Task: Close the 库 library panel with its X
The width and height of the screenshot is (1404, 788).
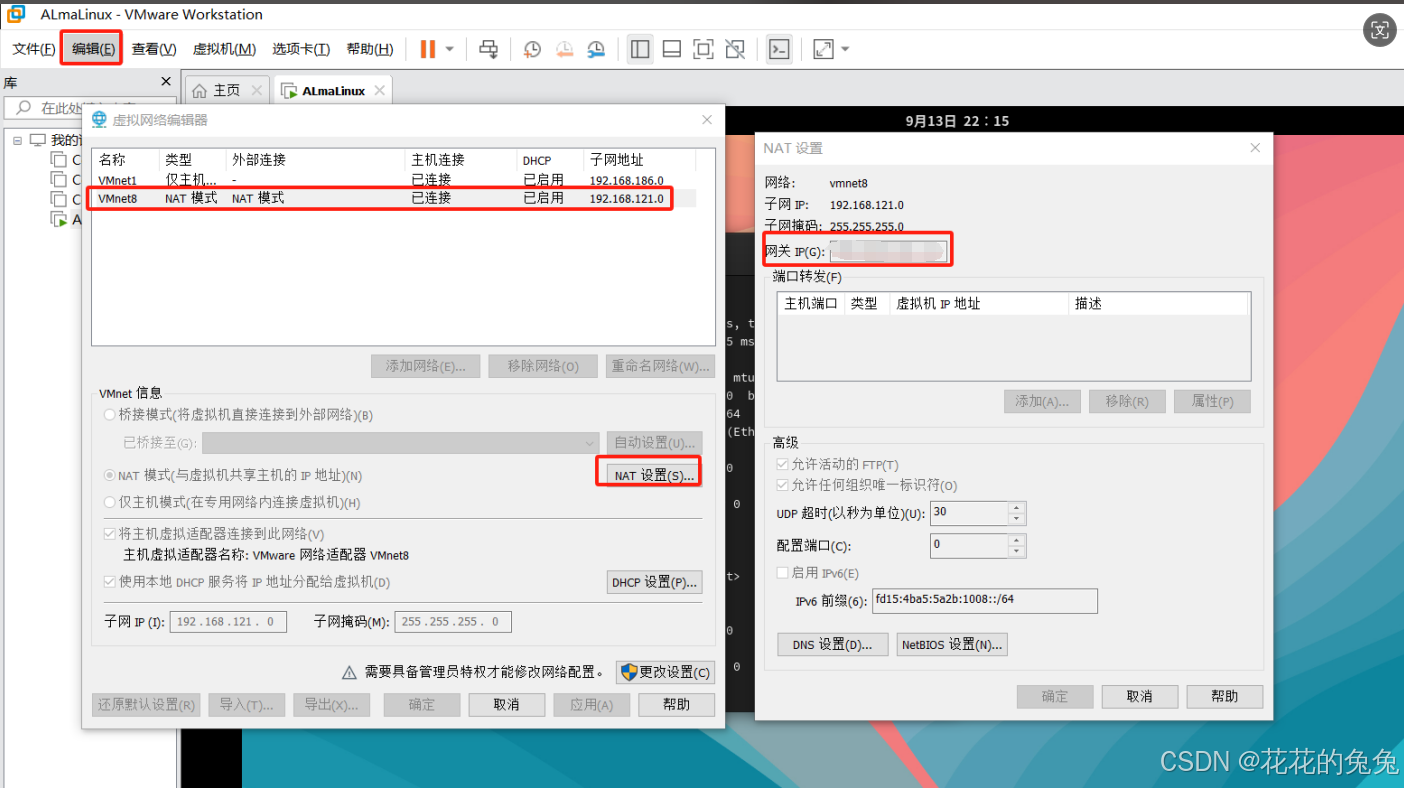Action: tap(166, 82)
